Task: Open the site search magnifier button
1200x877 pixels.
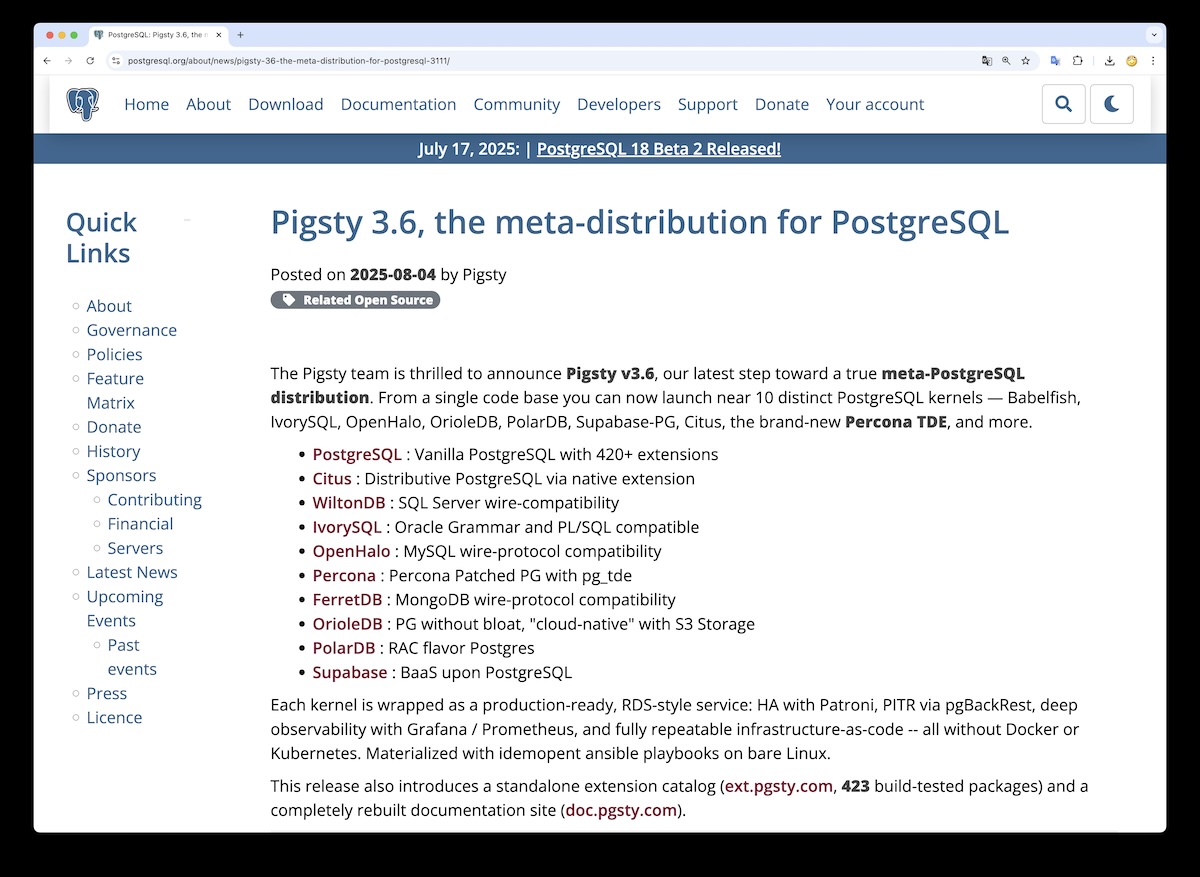Action: (x=1063, y=104)
